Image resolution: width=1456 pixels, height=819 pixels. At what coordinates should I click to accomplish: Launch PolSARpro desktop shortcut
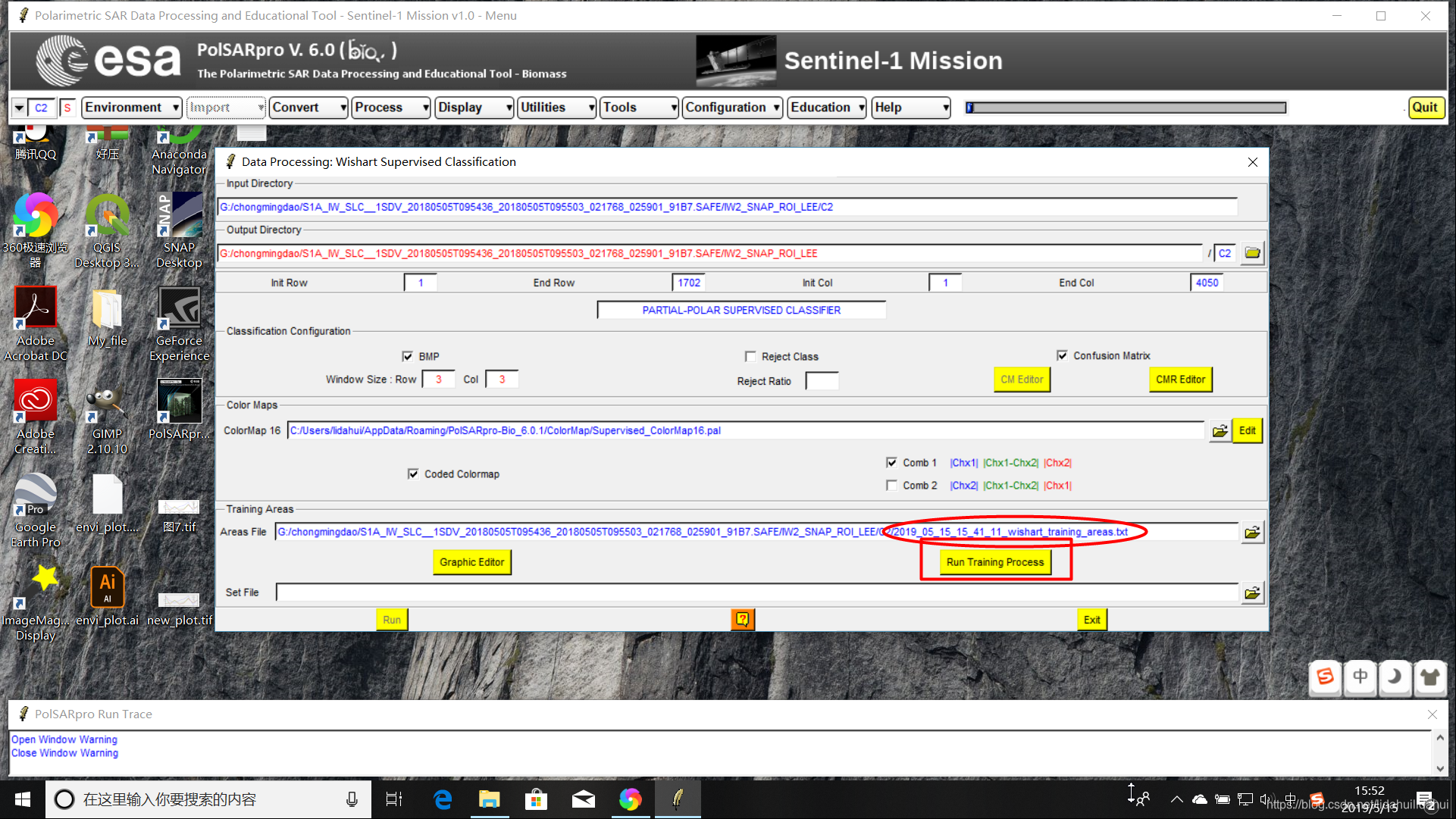(x=179, y=409)
